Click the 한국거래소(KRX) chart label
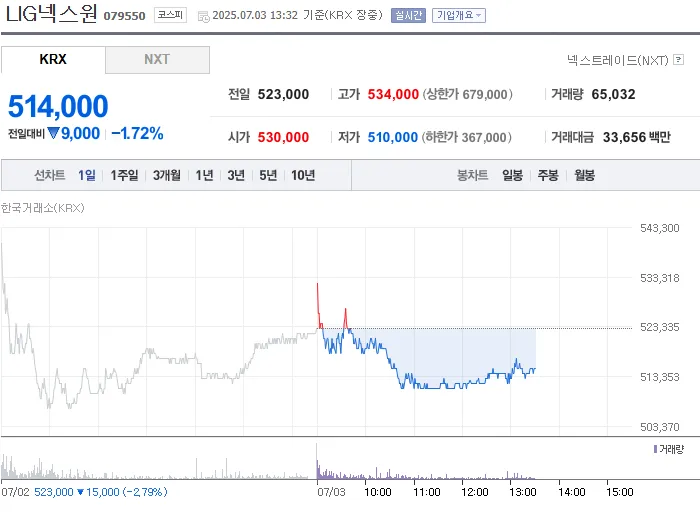 [x=42, y=208]
